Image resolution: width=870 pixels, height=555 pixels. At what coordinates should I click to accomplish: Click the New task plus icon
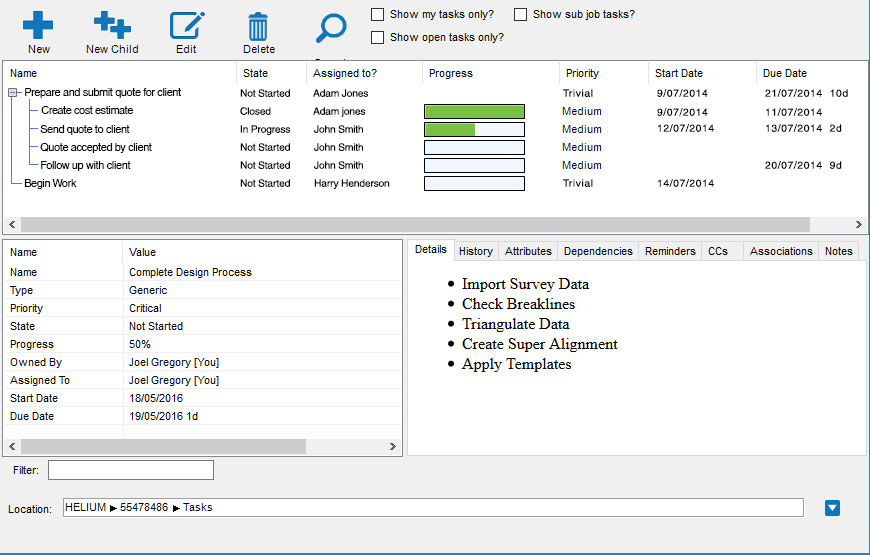pyautogui.click(x=38, y=27)
